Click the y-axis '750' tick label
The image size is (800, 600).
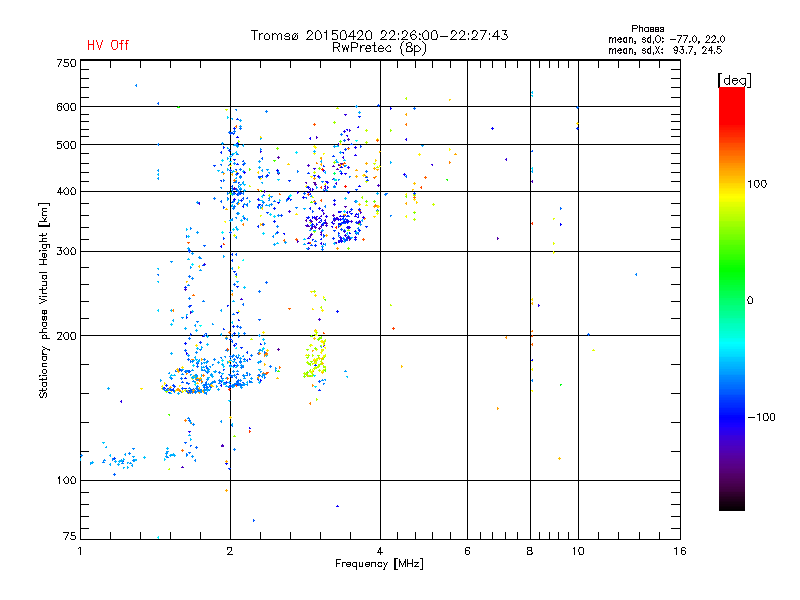click(66, 63)
